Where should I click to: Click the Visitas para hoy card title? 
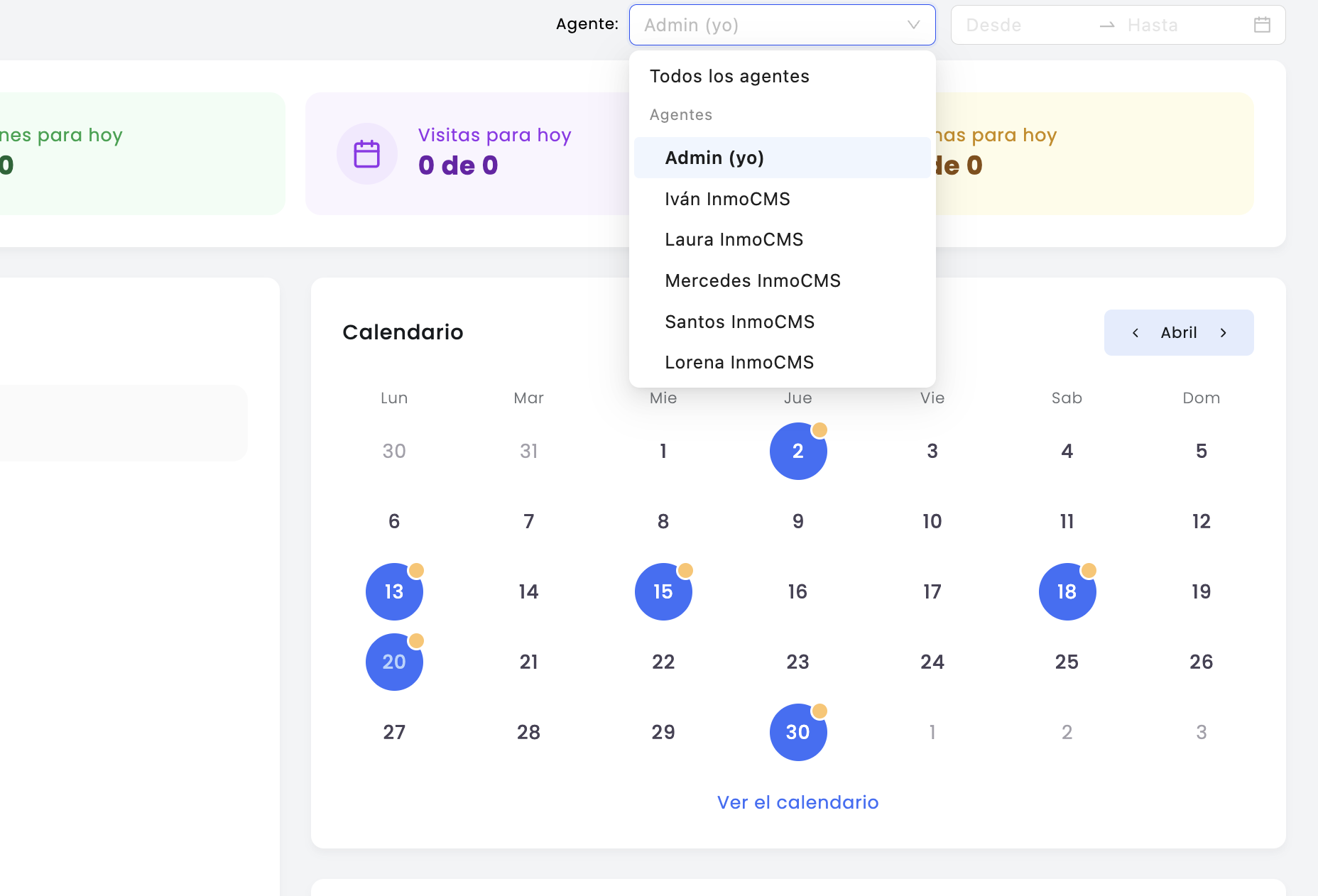pos(495,135)
